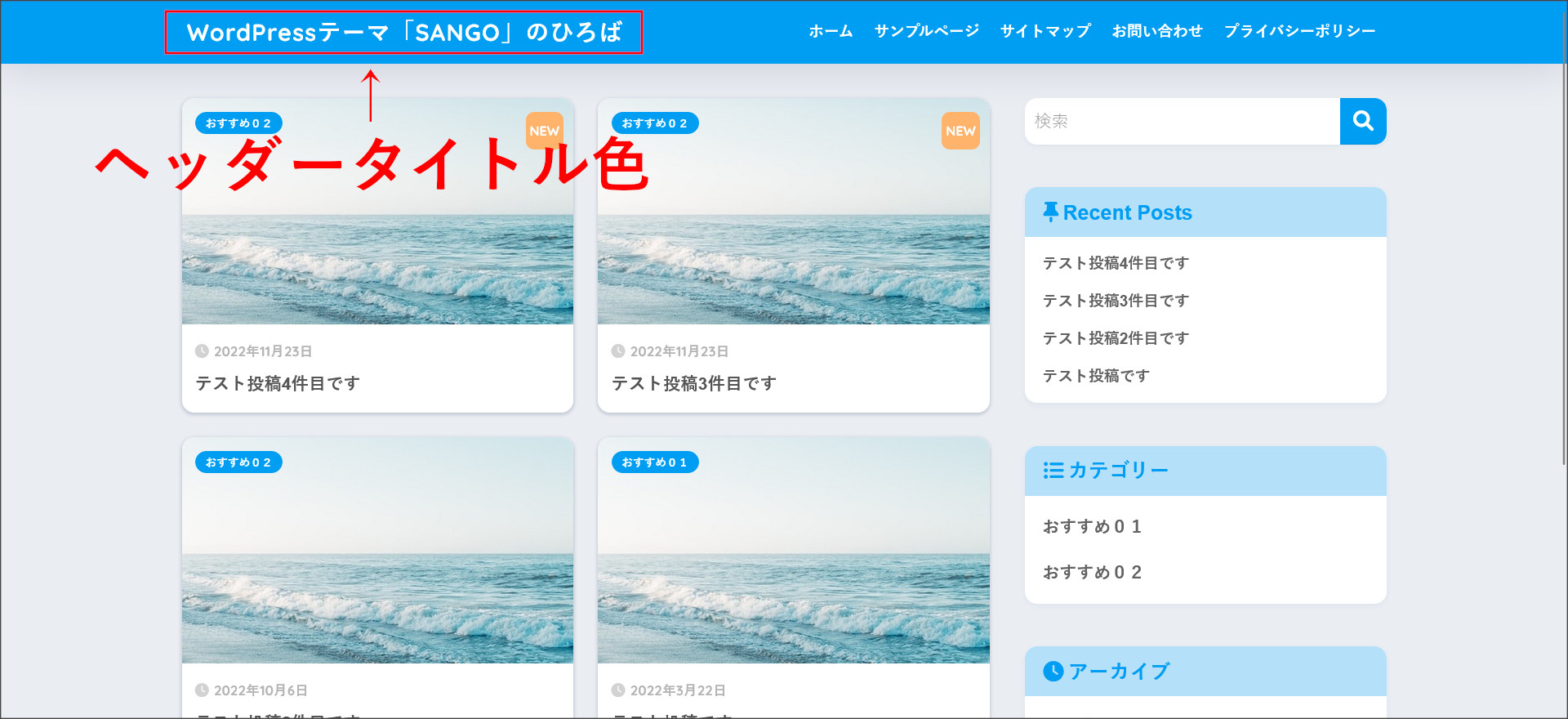Click the NEW badge on テスト投稿4件目 card

point(544,131)
